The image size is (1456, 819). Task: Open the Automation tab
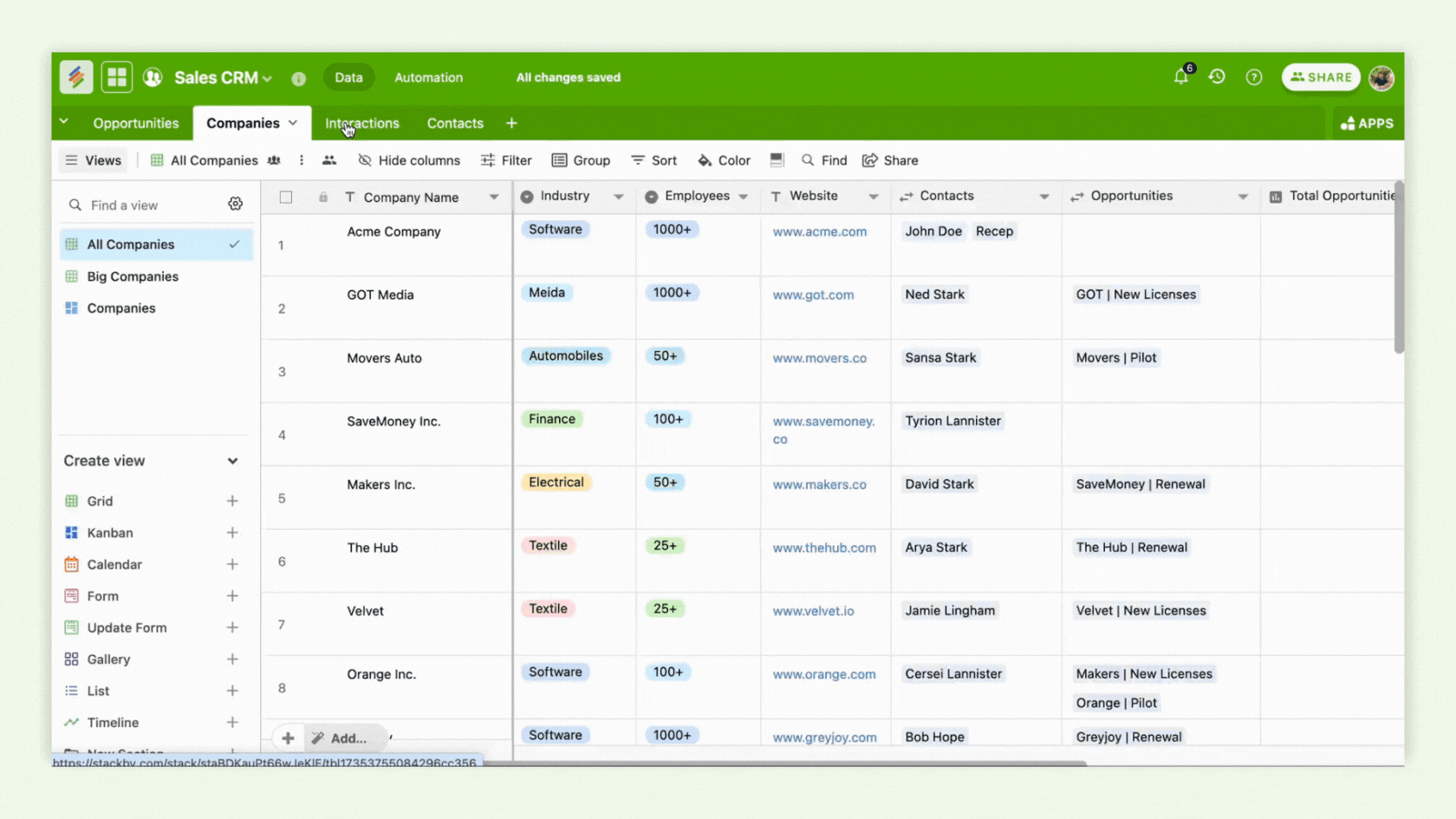tap(428, 77)
